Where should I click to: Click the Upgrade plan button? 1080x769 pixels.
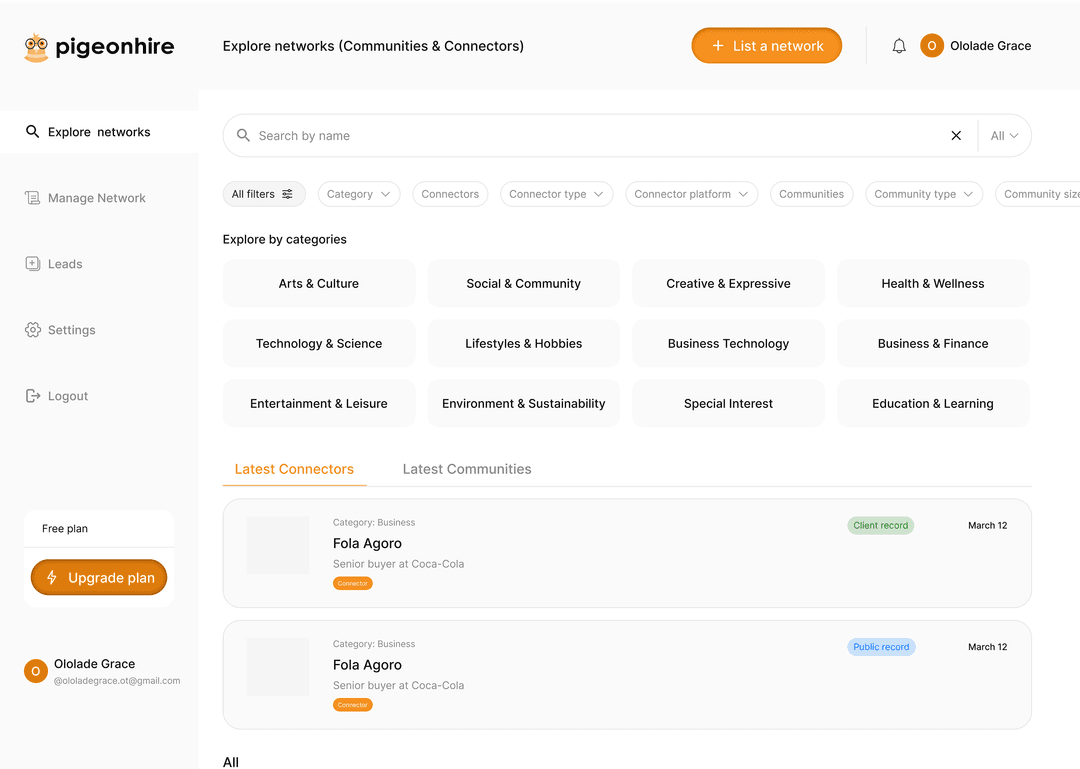click(99, 578)
